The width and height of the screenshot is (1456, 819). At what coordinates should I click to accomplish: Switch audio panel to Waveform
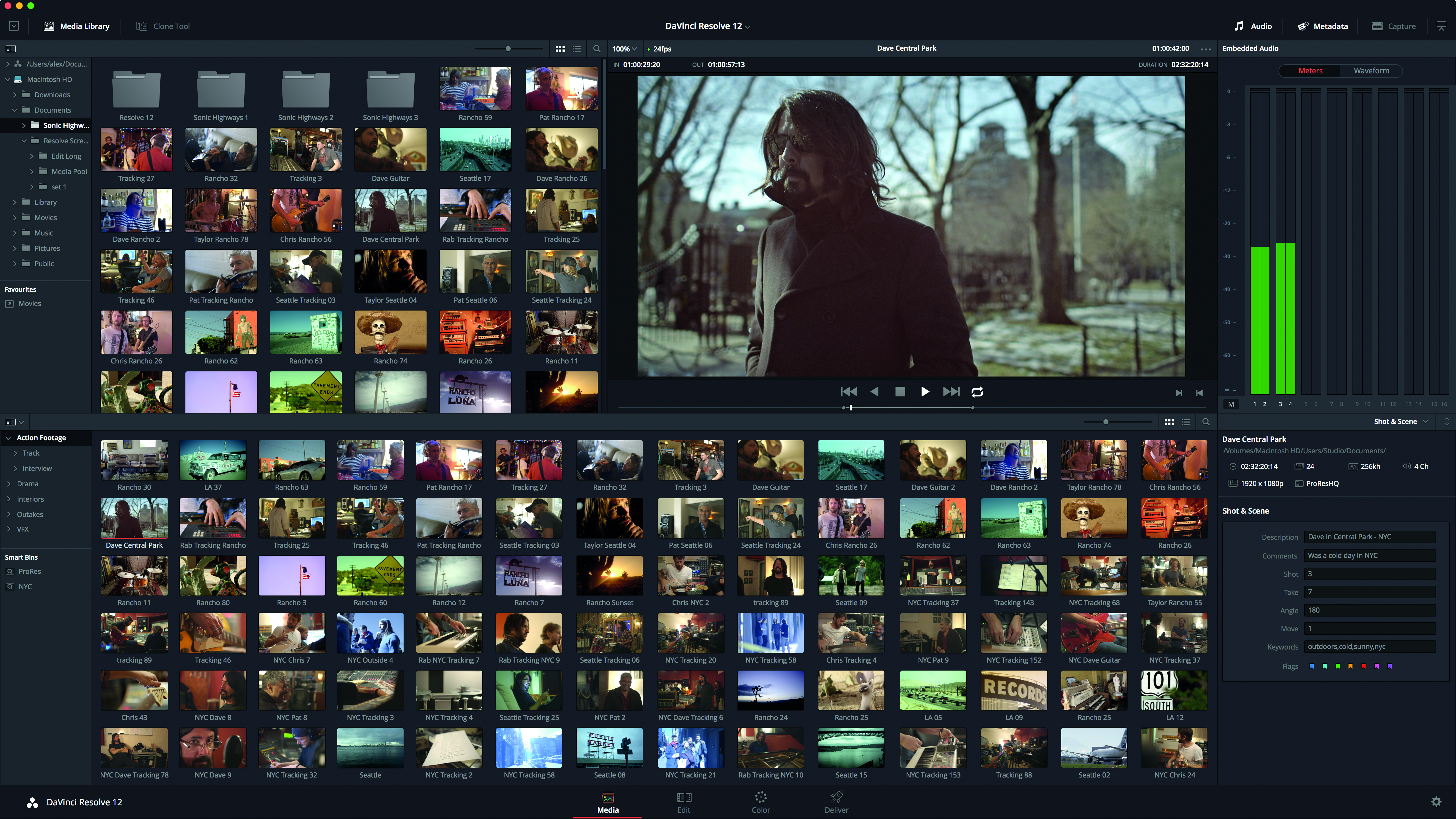1371,71
